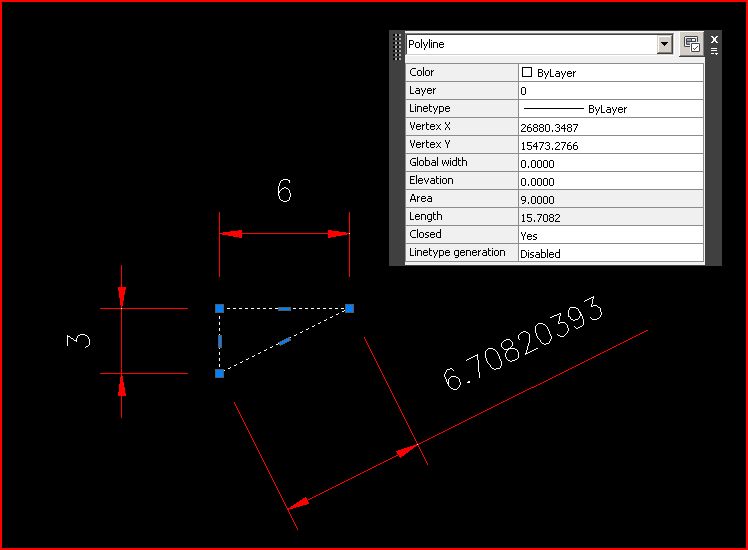Select the Area property label
Viewport: 748px width, 550px height.
point(420,198)
